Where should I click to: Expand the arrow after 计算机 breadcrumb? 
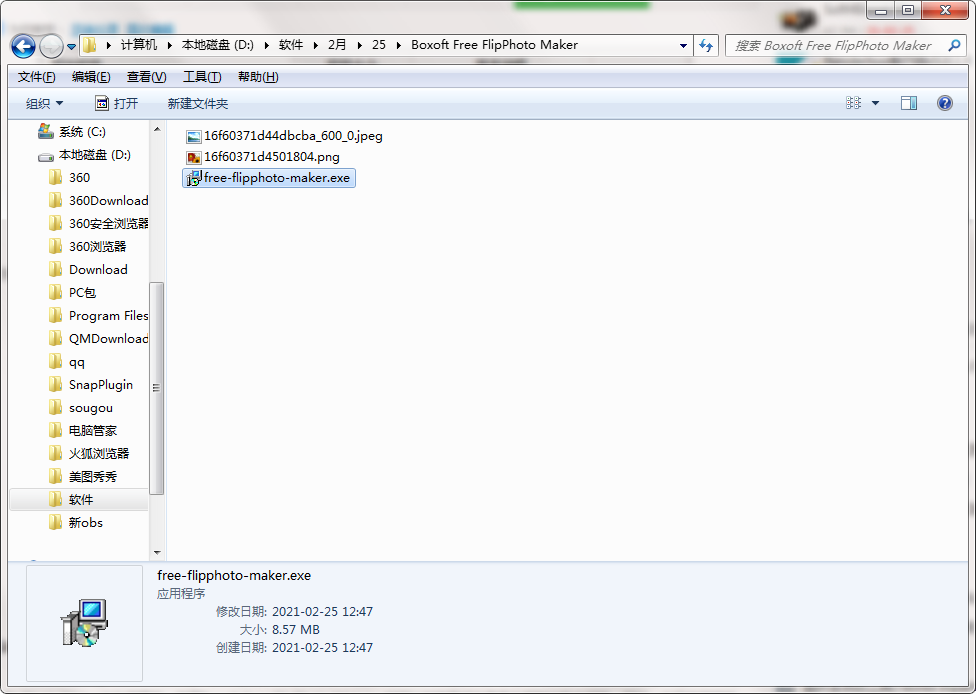(170, 45)
